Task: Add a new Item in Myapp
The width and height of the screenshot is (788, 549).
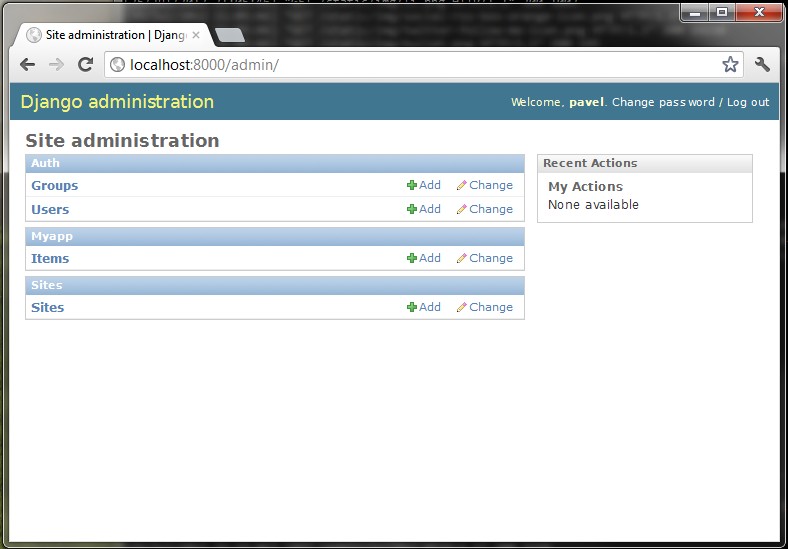Action: click(x=424, y=258)
